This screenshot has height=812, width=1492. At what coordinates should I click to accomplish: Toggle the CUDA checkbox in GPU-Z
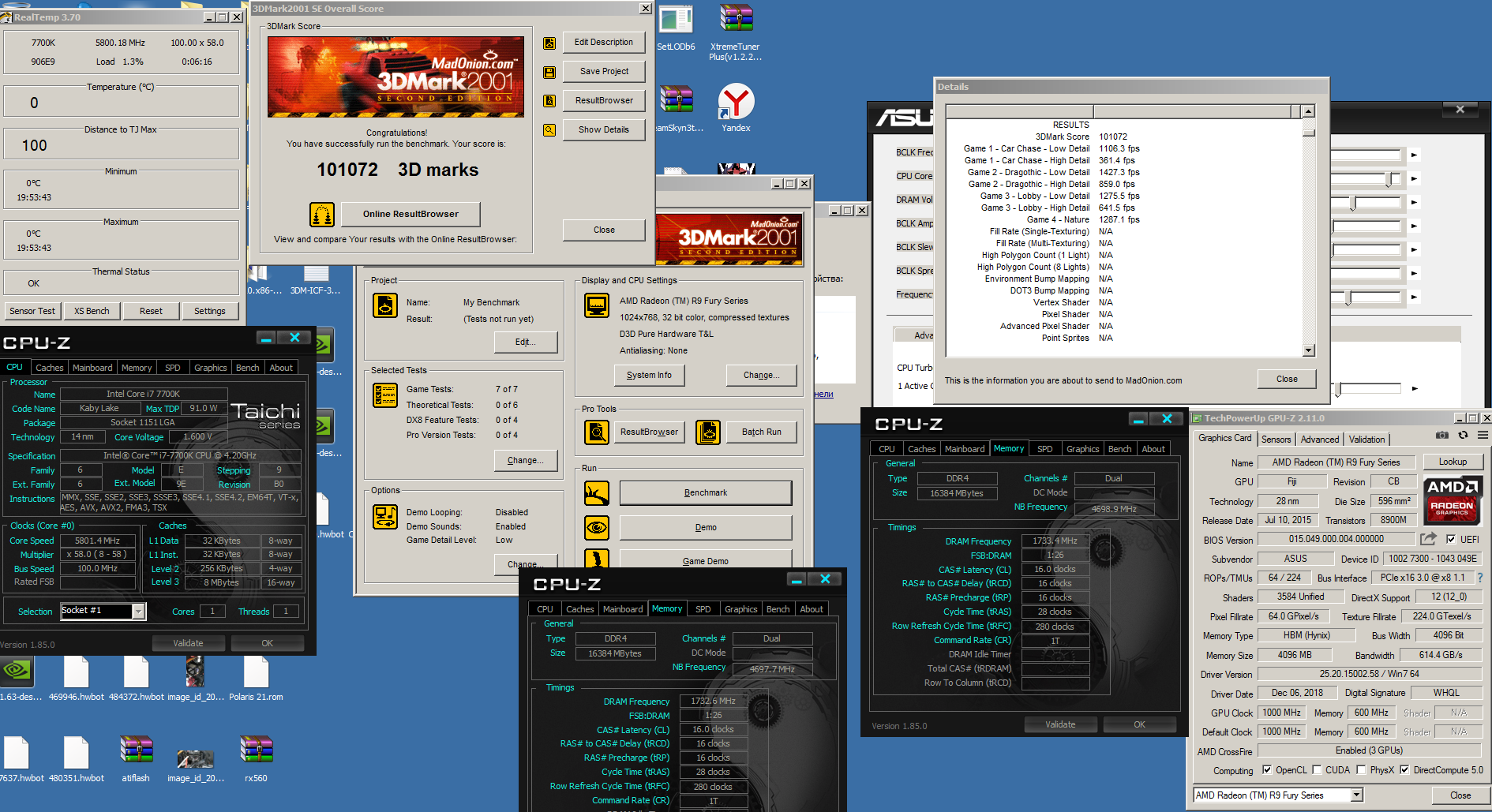(1317, 770)
